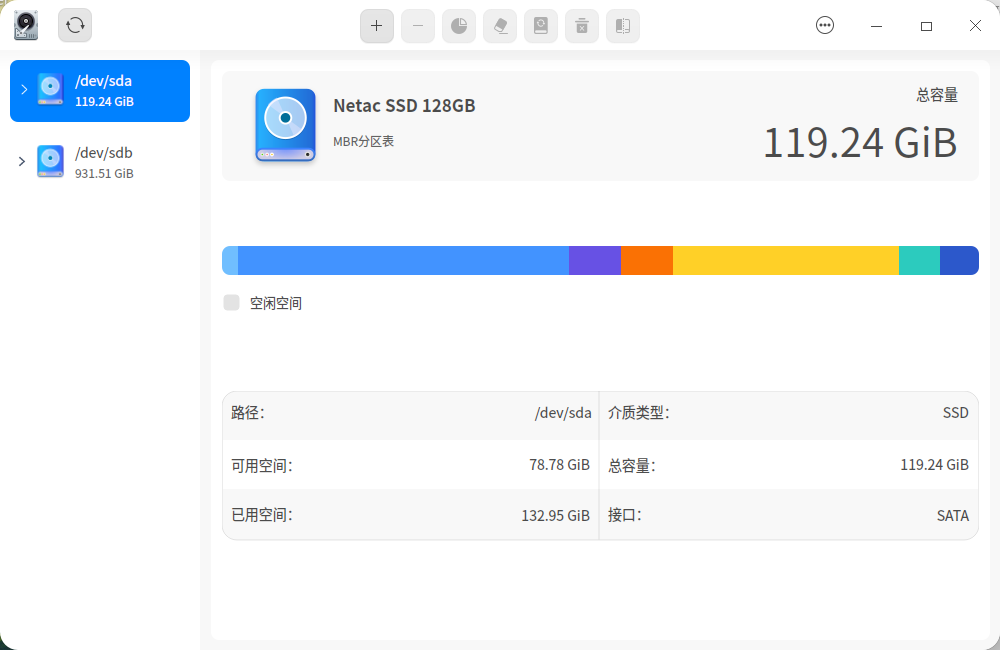The width and height of the screenshot is (1000, 650).
Task: Click the SSD media type value
Action: [x=955, y=413]
